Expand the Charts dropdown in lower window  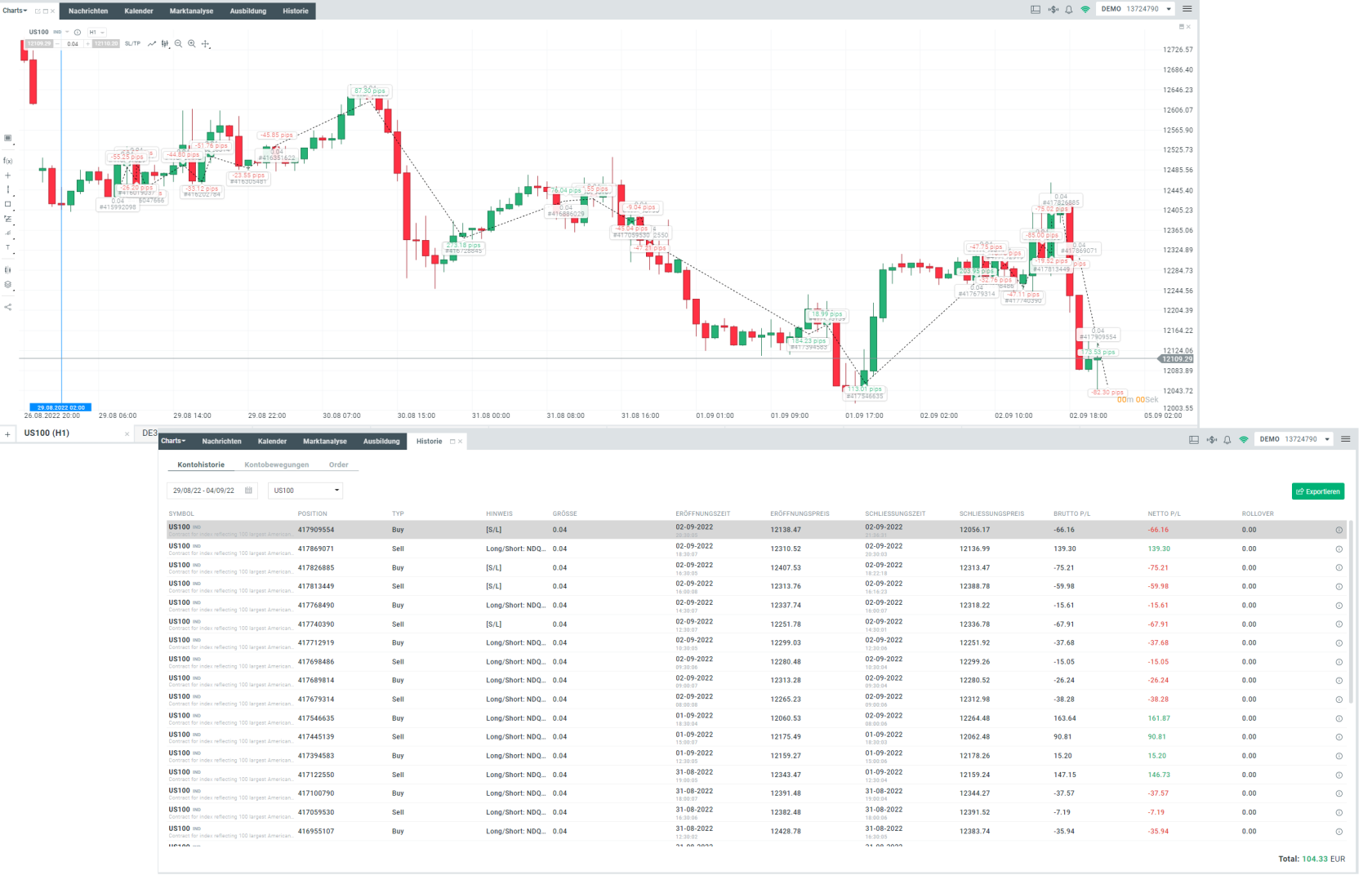click(x=174, y=442)
